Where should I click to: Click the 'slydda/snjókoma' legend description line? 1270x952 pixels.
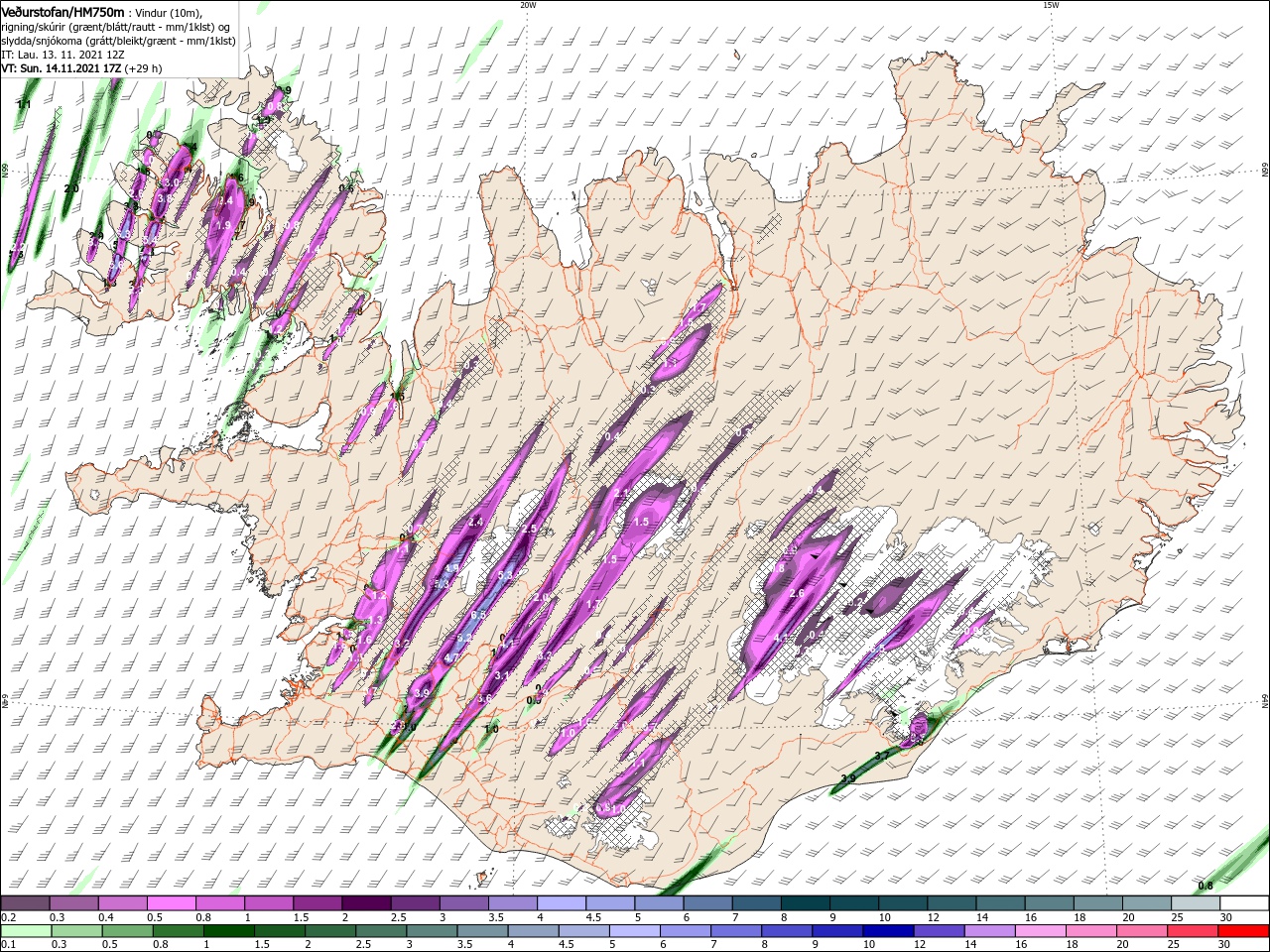pyautogui.click(x=117, y=41)
